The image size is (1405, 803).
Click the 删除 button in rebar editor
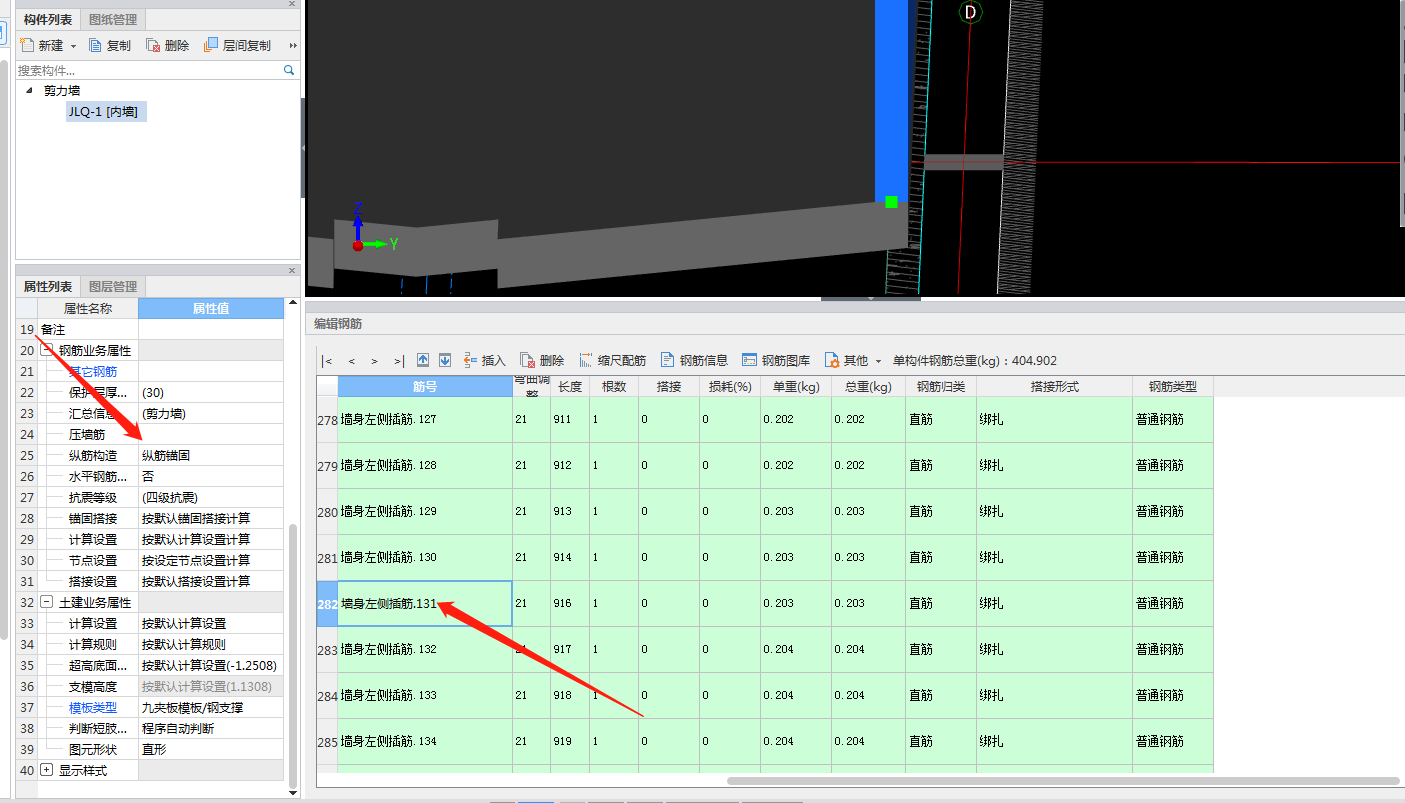542,360
